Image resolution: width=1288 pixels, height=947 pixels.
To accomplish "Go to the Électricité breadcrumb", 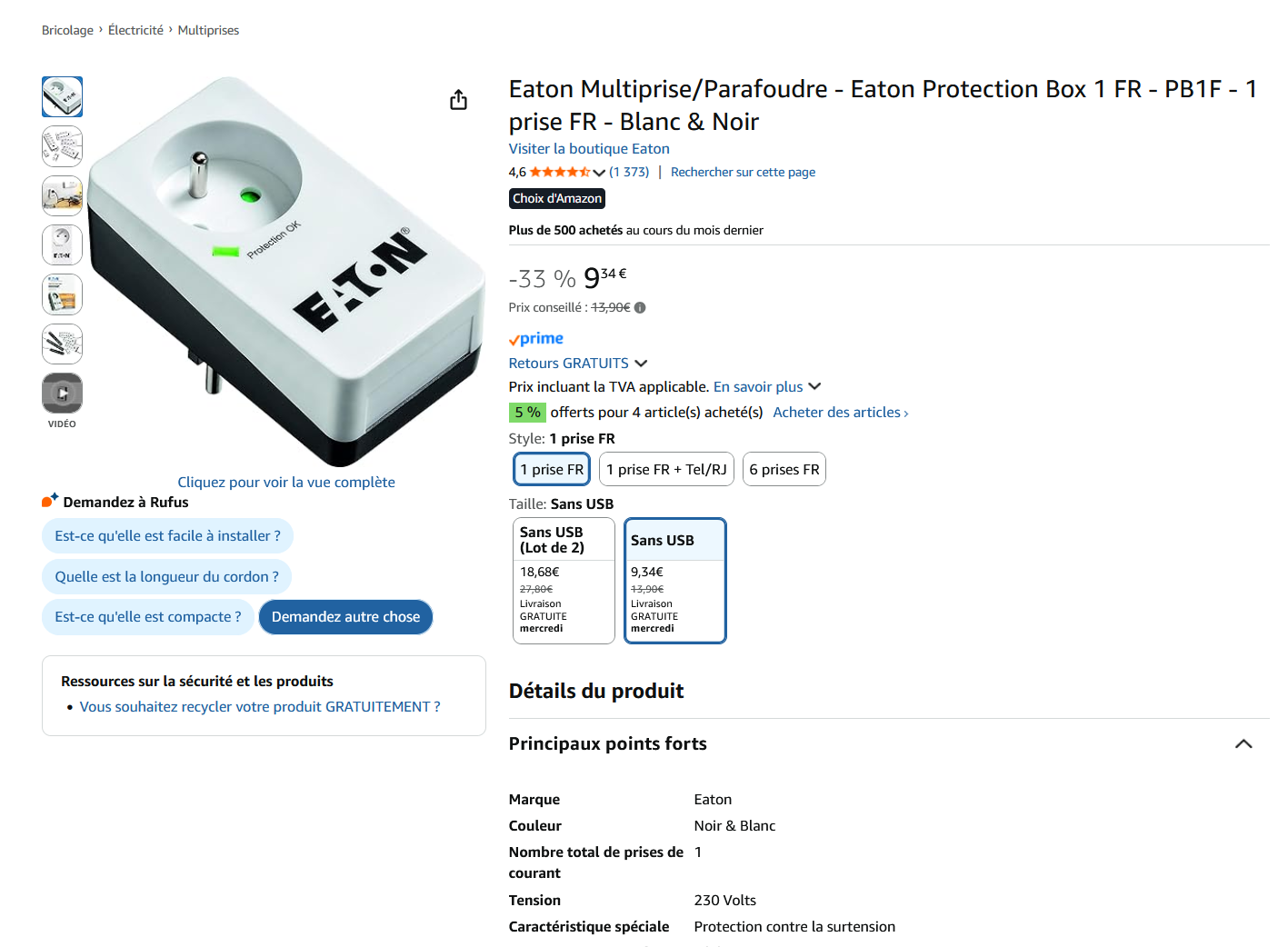I will 135,30.
